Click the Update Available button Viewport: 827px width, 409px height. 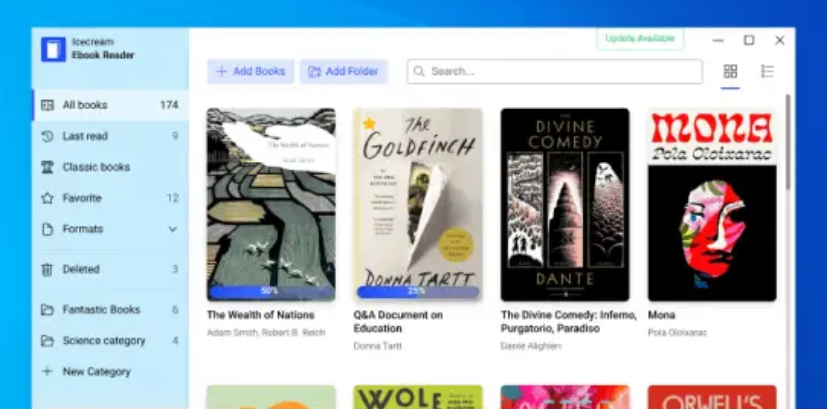[640, 39]
